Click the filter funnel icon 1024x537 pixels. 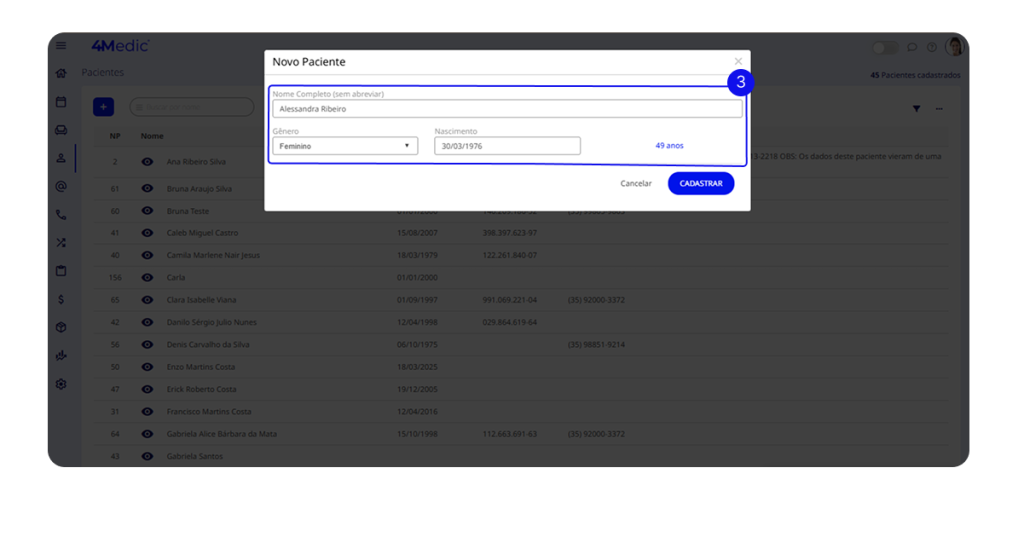point(916,108)
